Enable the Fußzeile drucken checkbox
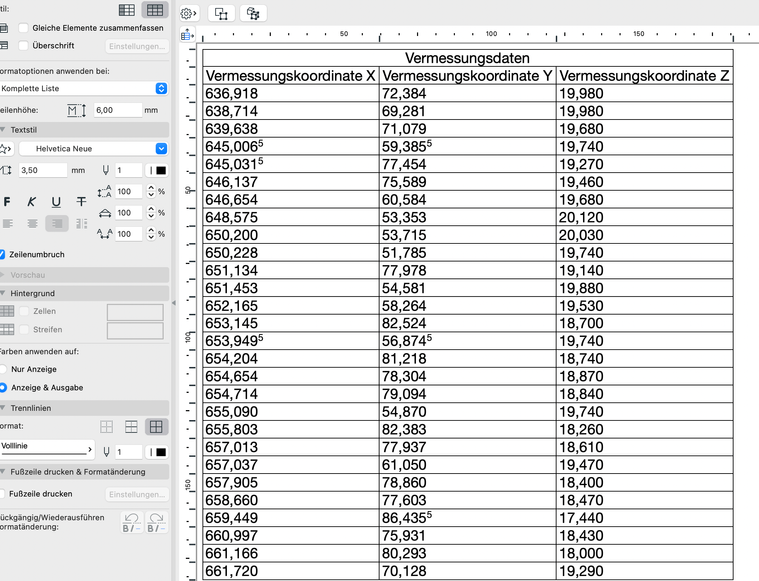The height and width of the screenshot is (581, 759). [2, 494]
